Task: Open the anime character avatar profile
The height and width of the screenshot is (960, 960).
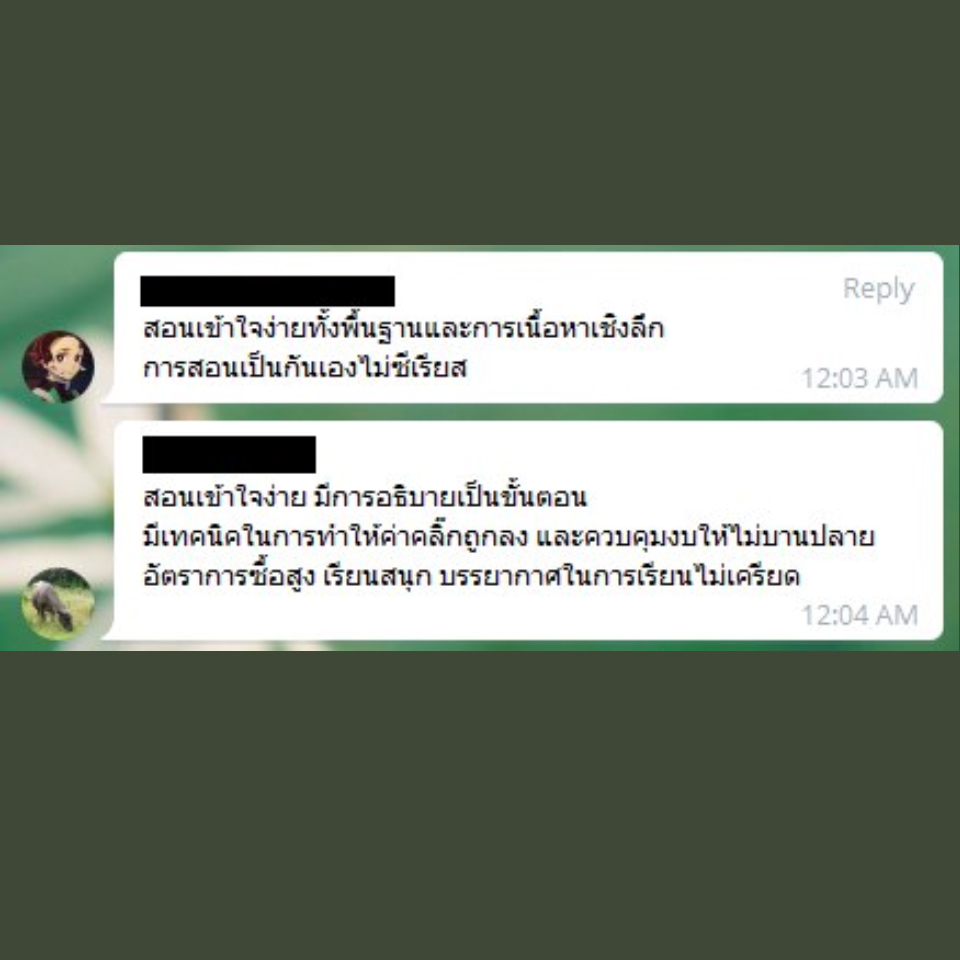Action: coord(58,367)
